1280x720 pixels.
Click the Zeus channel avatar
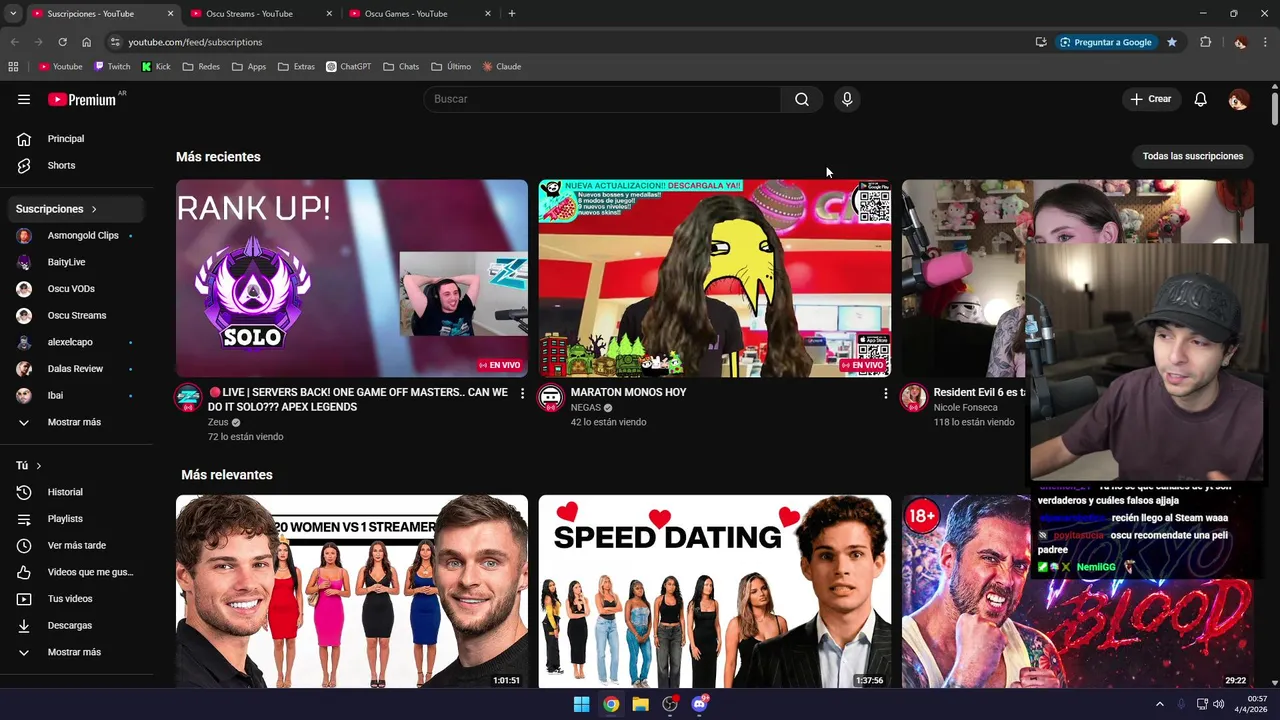(188, 398)
